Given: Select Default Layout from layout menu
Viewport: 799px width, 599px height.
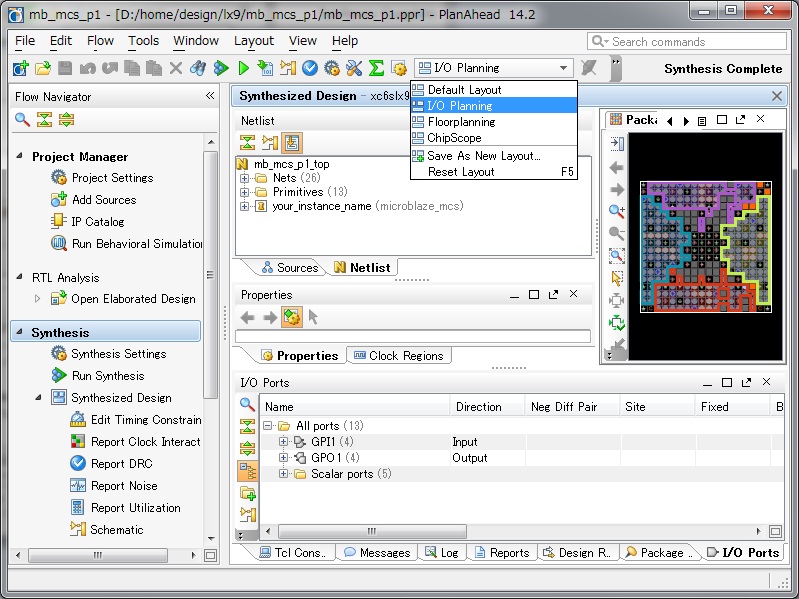Looking at the screenshot, I should (x=494, y=90).
